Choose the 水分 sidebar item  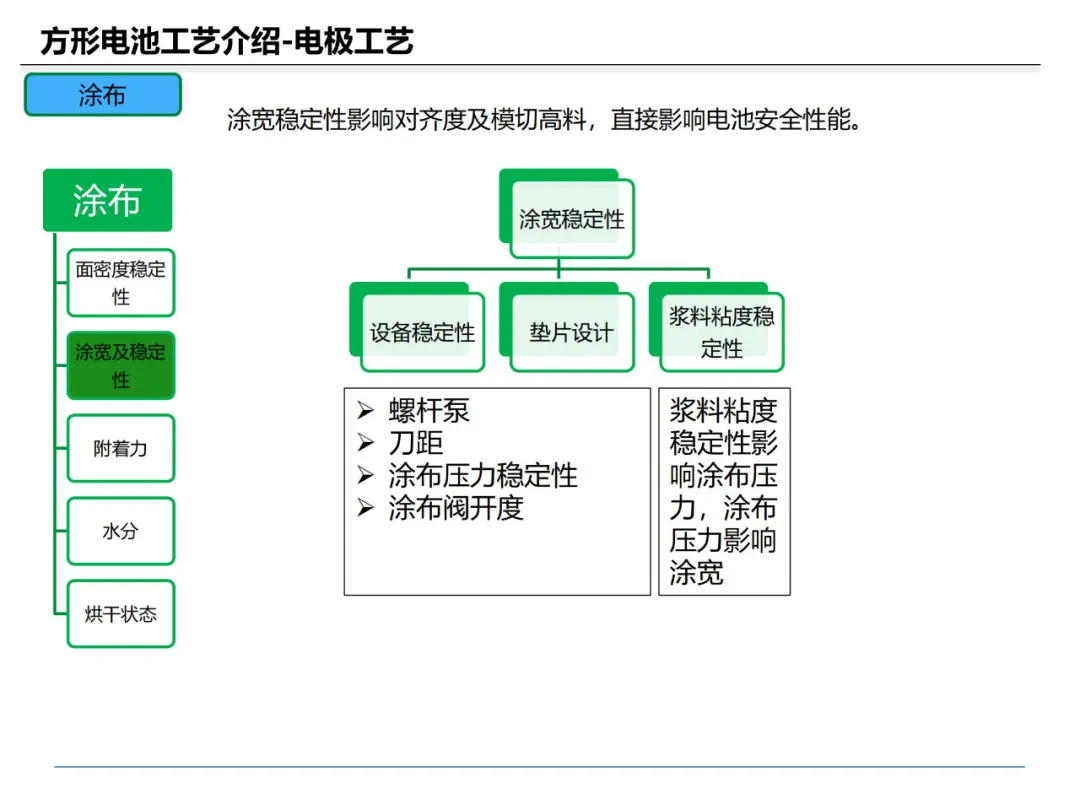tap(121, 531)
